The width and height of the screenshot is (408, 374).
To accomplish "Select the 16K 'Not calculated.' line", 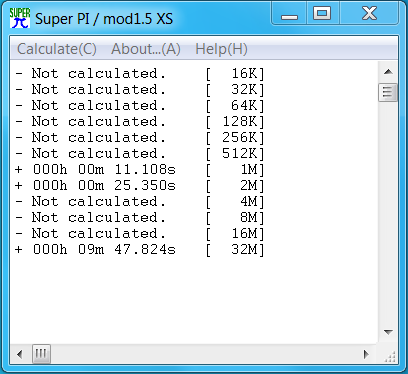I will pyautogui.click(x=140, y=74).
